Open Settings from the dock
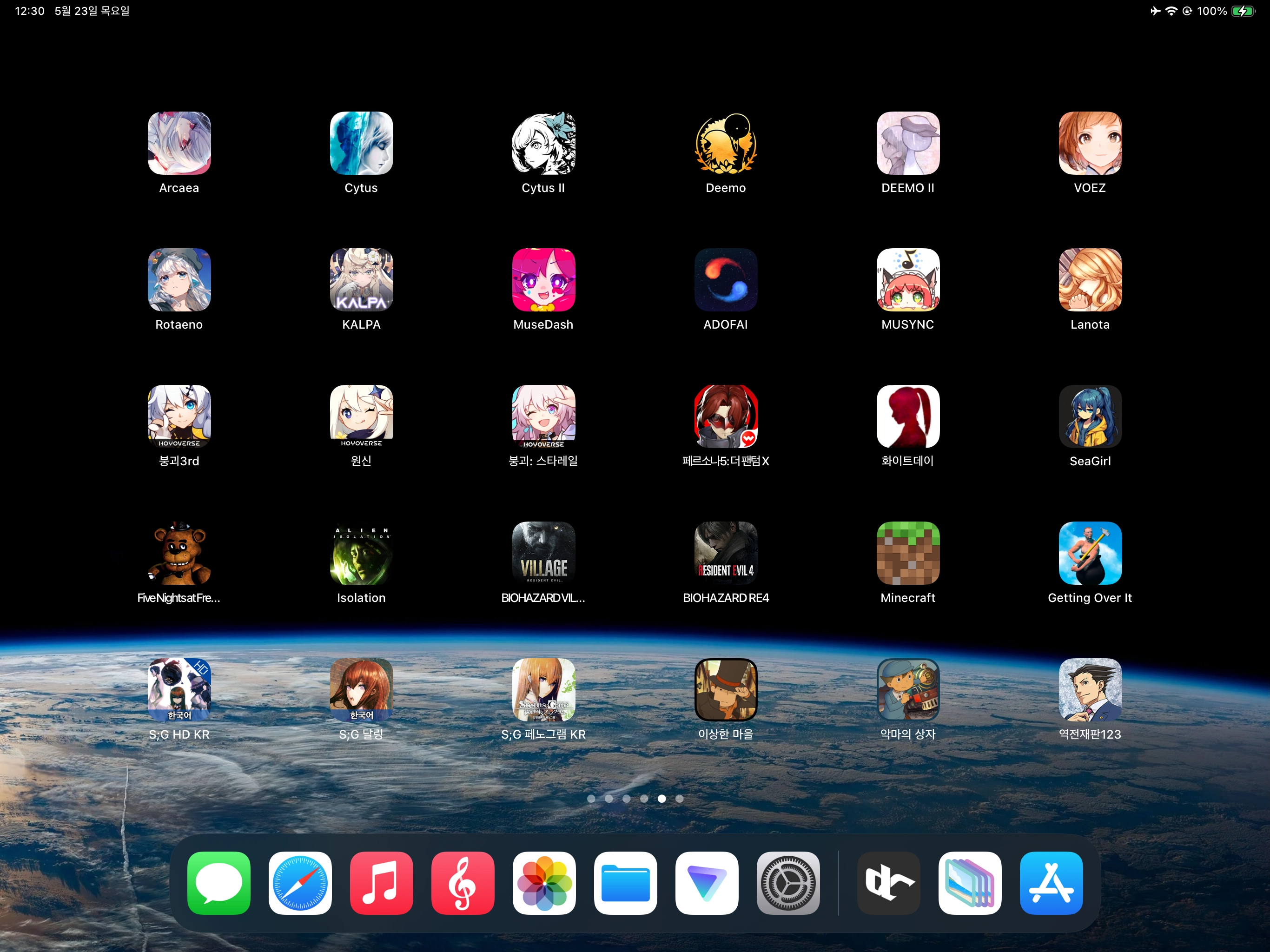The width and height of the screenshot is (1270, 952). click(788, 883)
